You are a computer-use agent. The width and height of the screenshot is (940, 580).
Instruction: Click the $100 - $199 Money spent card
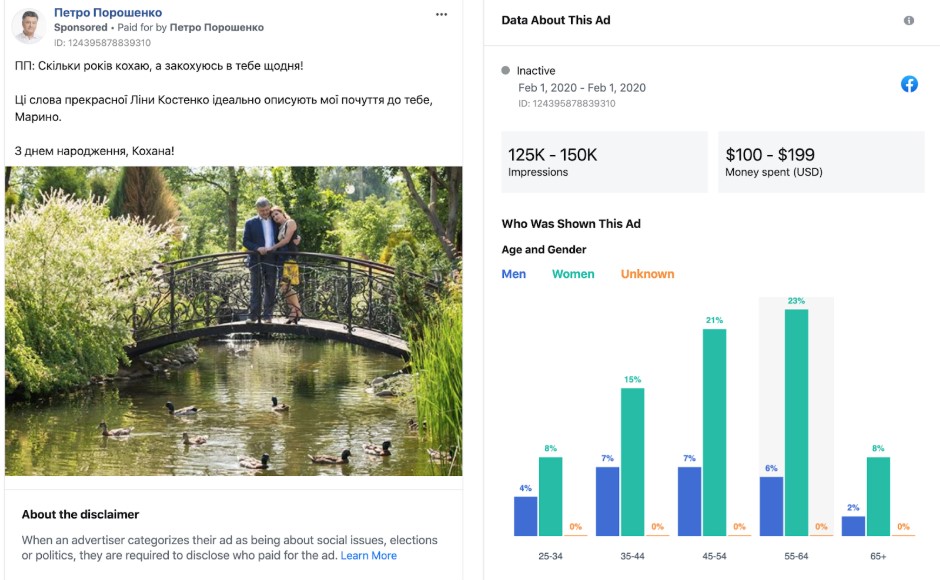(821, 162)
